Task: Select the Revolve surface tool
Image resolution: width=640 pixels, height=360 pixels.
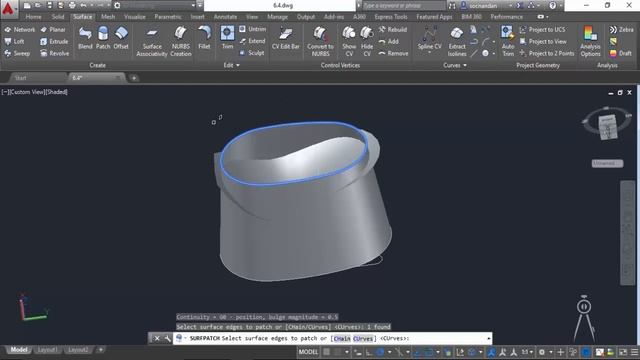Action: click(54, 53)
